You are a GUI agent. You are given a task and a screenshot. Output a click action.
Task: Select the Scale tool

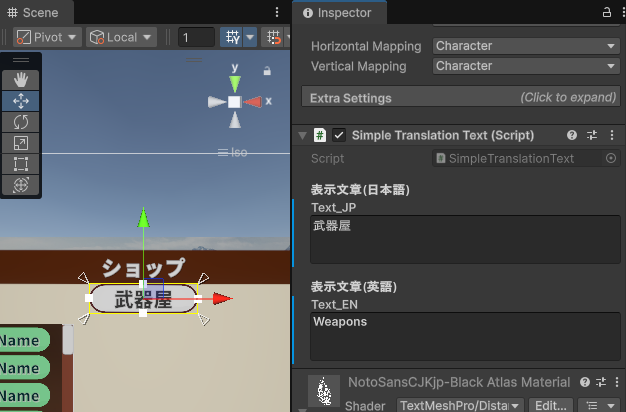pyautogui.click(x=21, y=142)
